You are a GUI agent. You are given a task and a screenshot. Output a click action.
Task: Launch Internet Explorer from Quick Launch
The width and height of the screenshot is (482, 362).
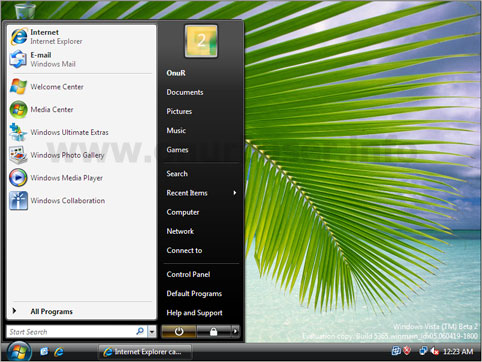point(59,351)
